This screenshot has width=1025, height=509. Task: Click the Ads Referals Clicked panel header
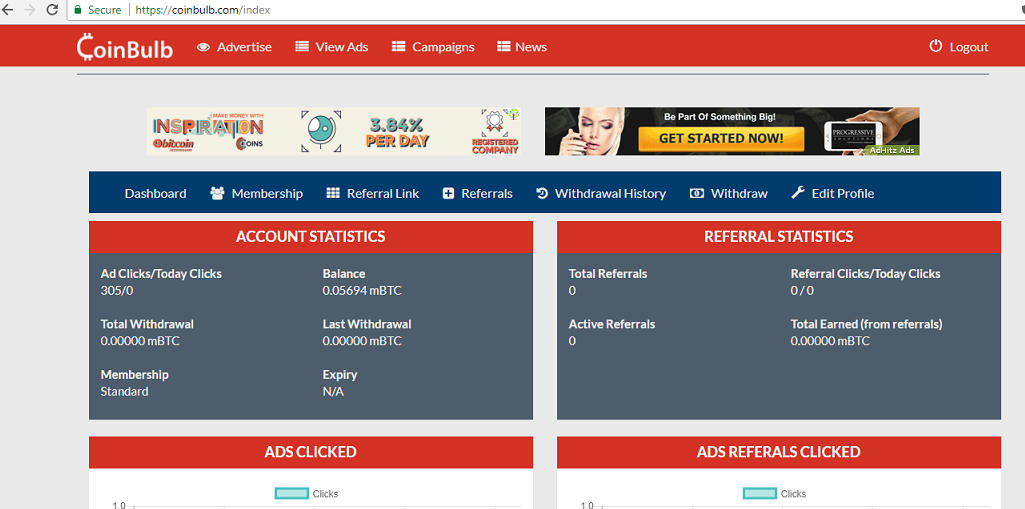click(779, 452)
